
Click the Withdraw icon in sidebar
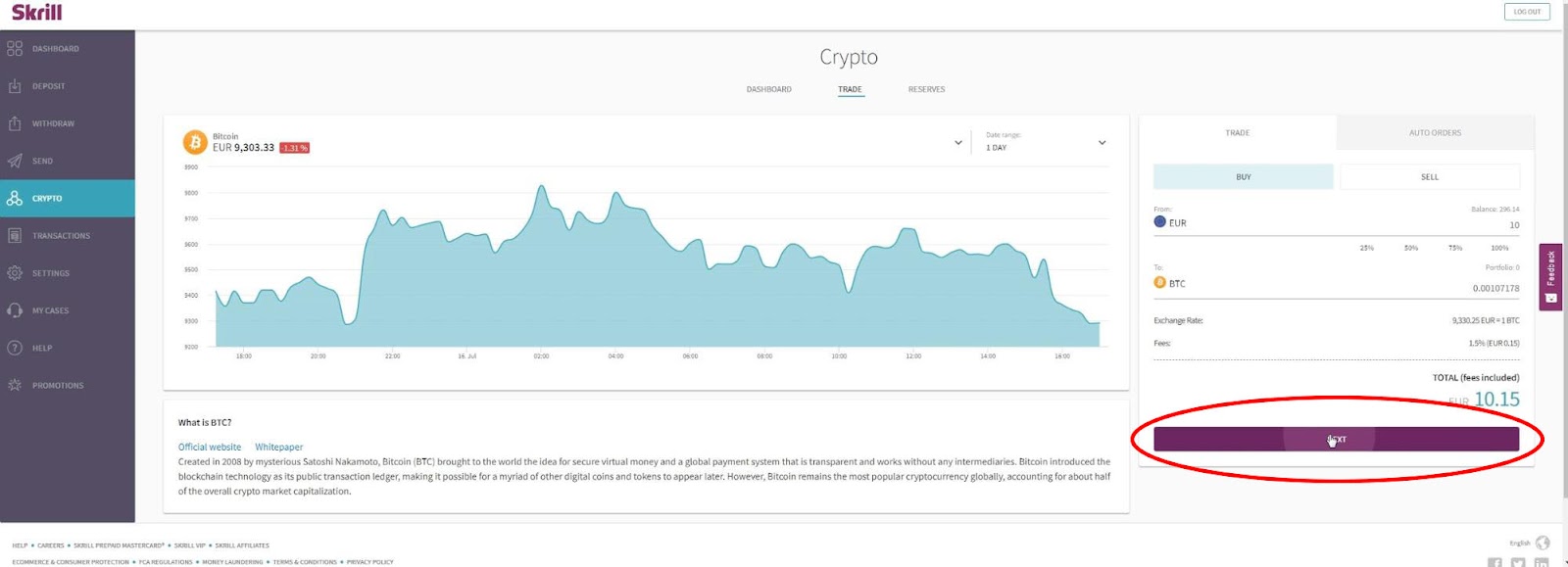tap(15, 123)
